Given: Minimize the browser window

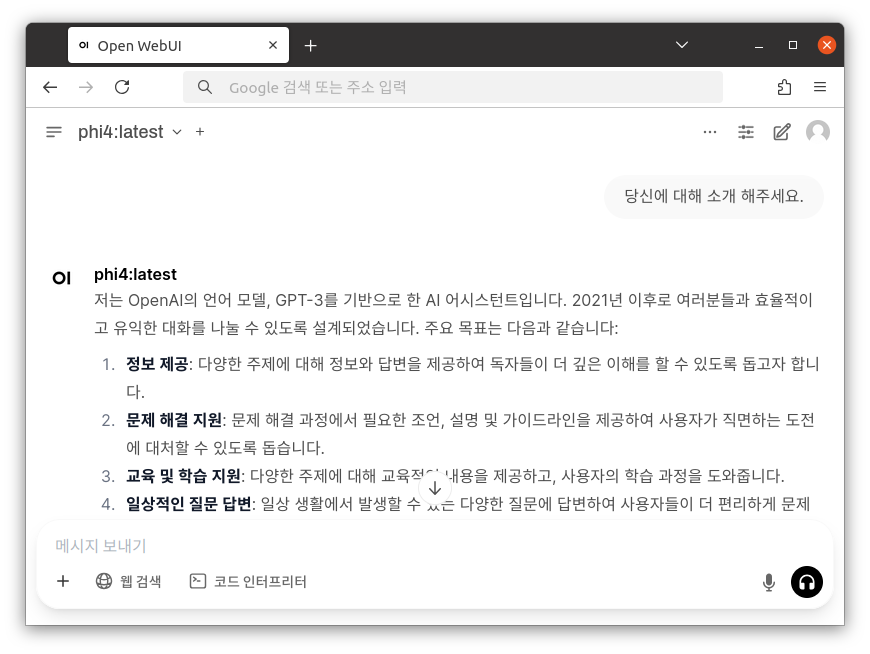Looking at the screenshot, I should tap(759, 45).
